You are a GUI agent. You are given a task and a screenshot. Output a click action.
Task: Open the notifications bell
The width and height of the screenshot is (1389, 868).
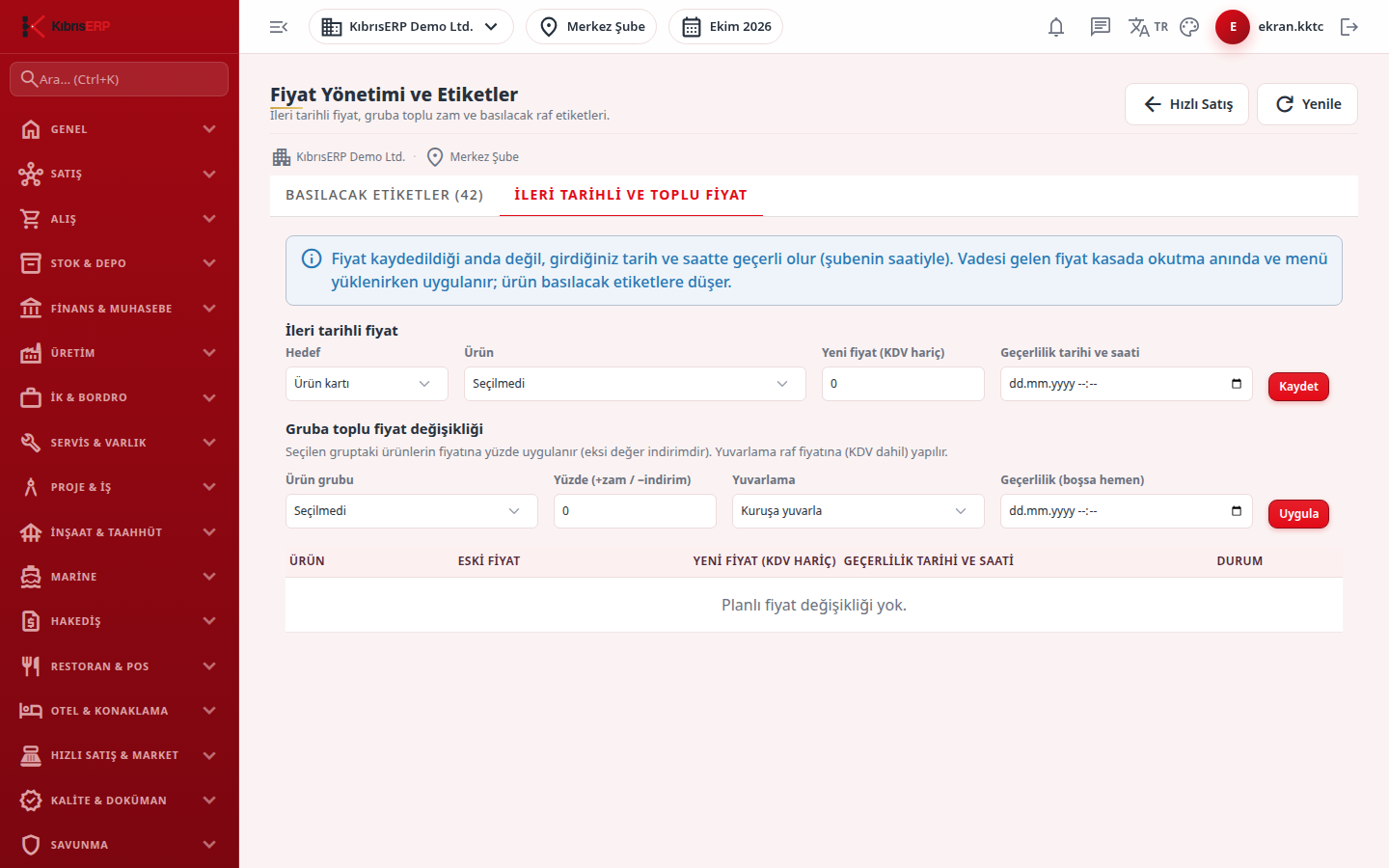point(1056,27)
